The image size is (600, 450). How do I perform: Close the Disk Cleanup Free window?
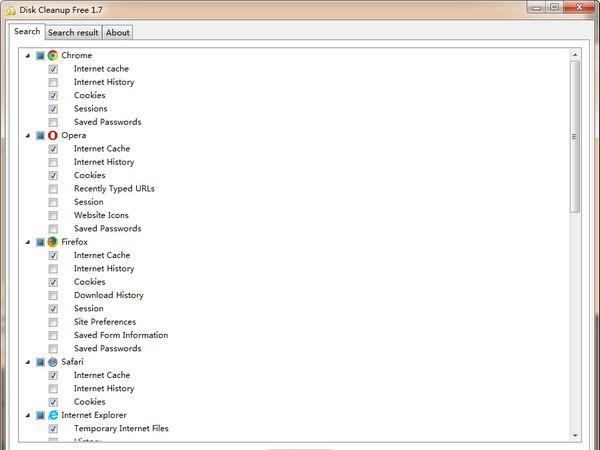(579, 7)
